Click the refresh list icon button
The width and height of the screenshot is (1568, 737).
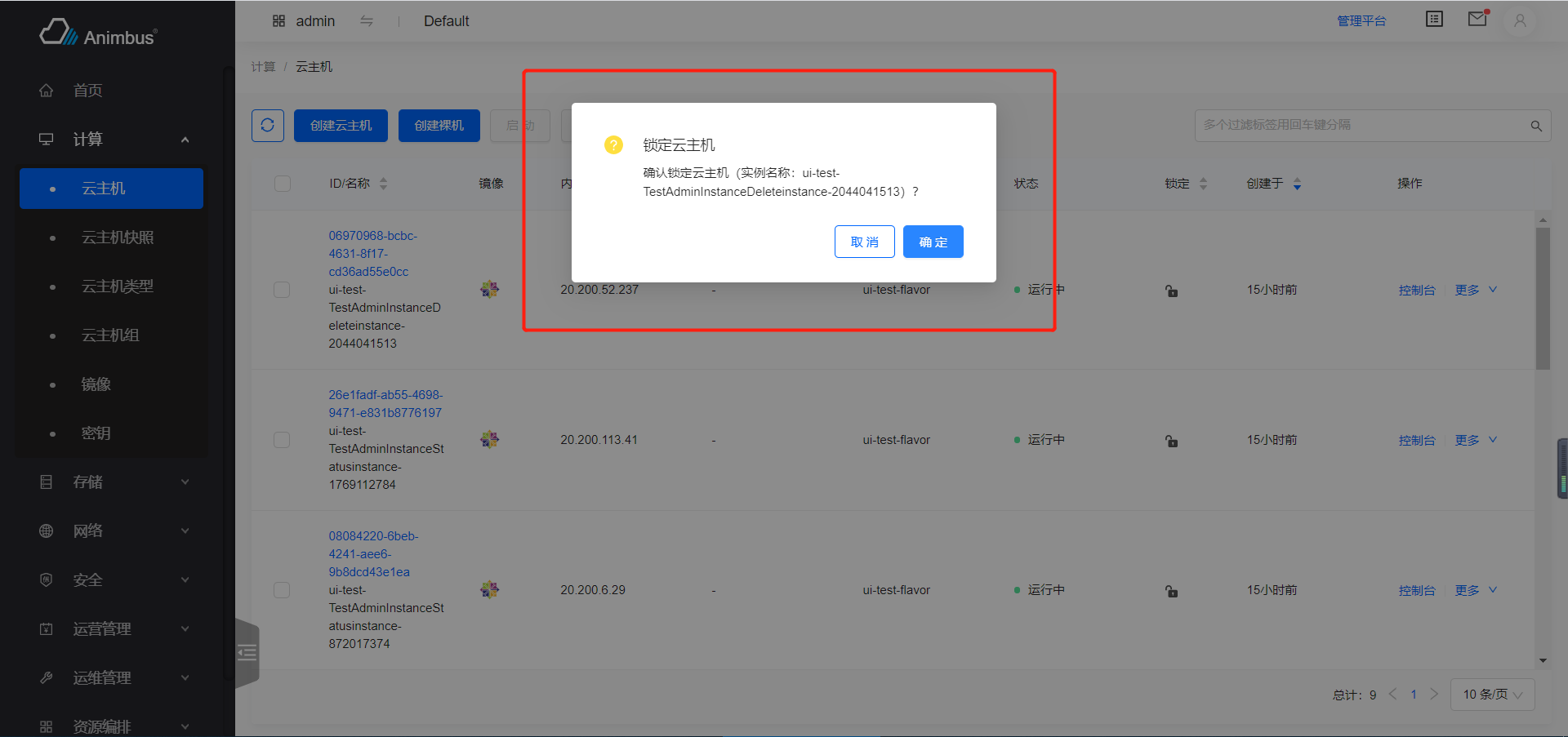click(x=267, y=126)
